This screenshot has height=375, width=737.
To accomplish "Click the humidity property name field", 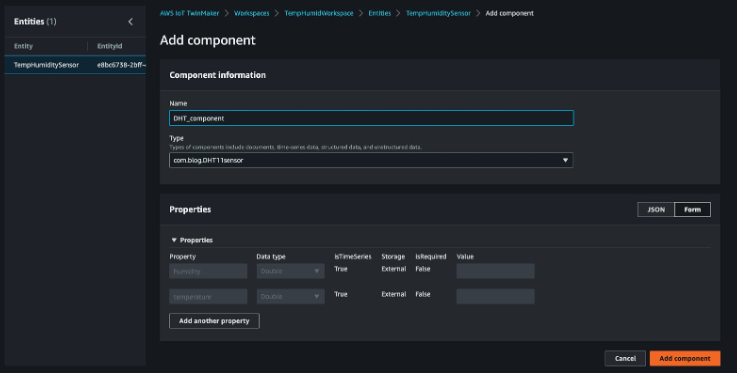I will coord(208,271).
